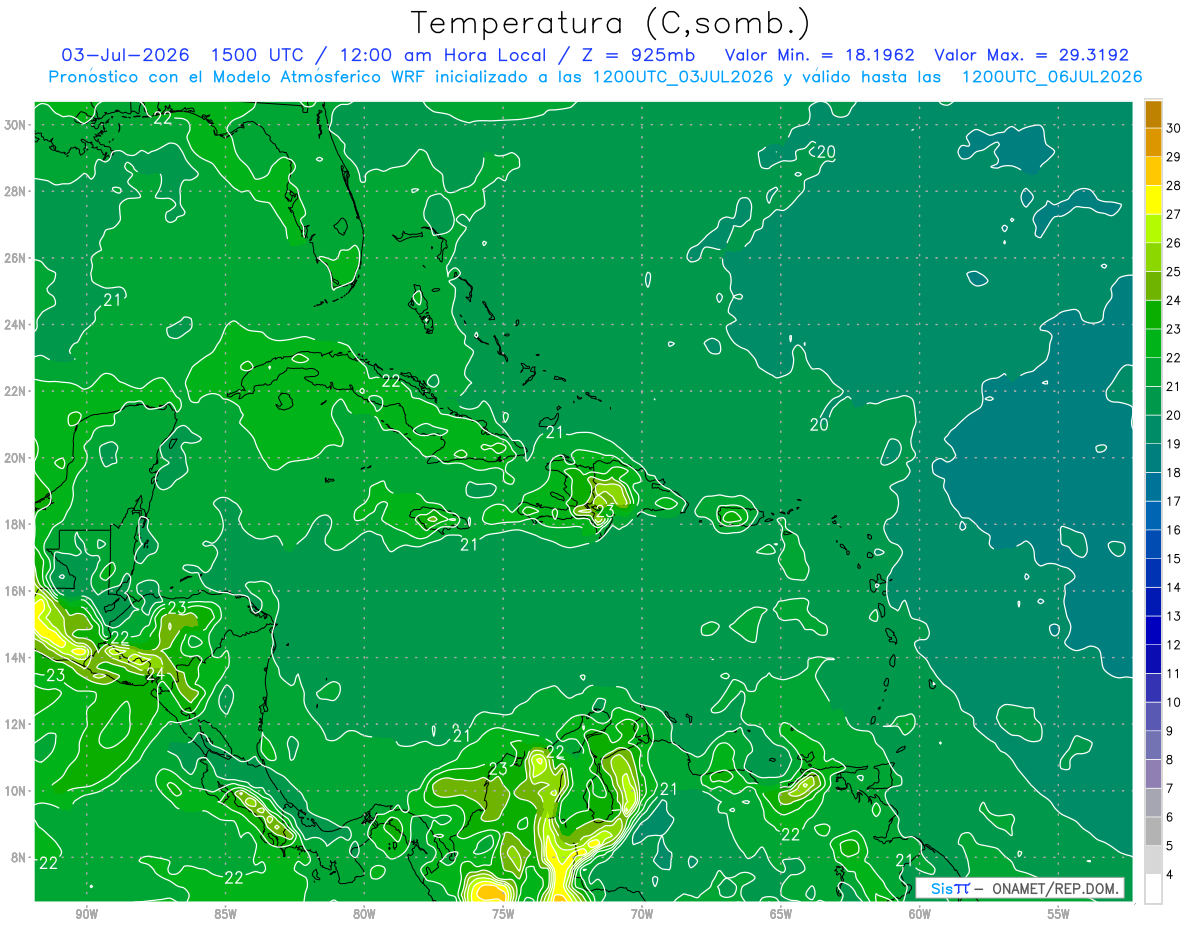Click the contour label "24" over Central America

tap(154, 676)
